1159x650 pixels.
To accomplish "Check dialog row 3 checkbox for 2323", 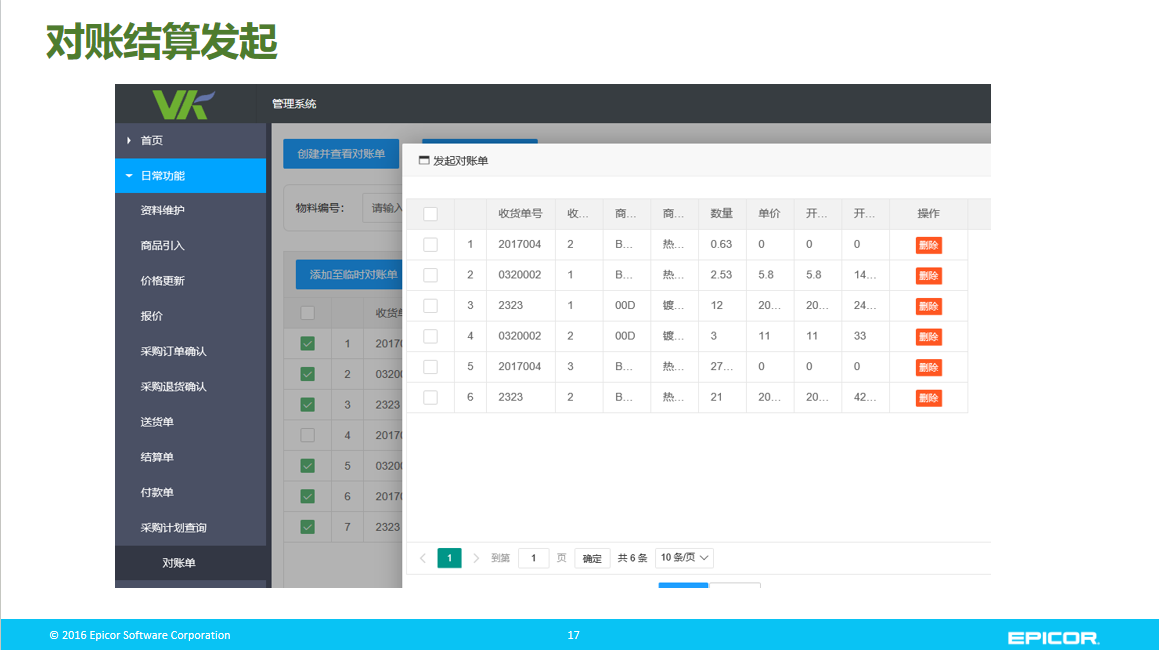I will [430, 305].
